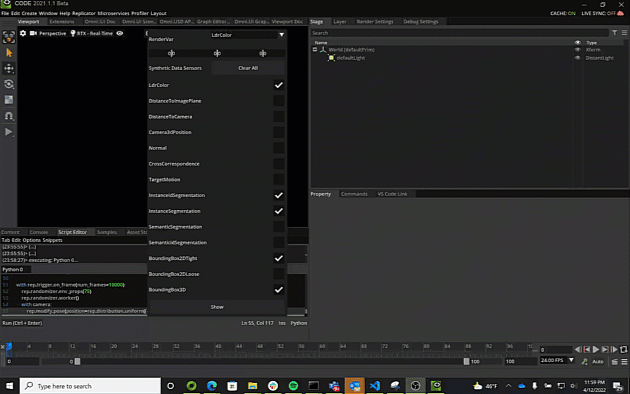The image size is (630, 394).
Task: Uncheck BoundingBox3D sensor
Action: pyautogui.click(x=278, y=290)
